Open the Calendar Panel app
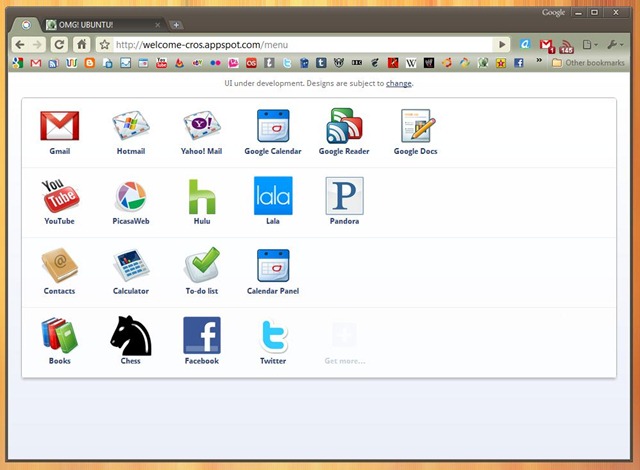Viewport: 640px width, 470px height. coord(273,266)
